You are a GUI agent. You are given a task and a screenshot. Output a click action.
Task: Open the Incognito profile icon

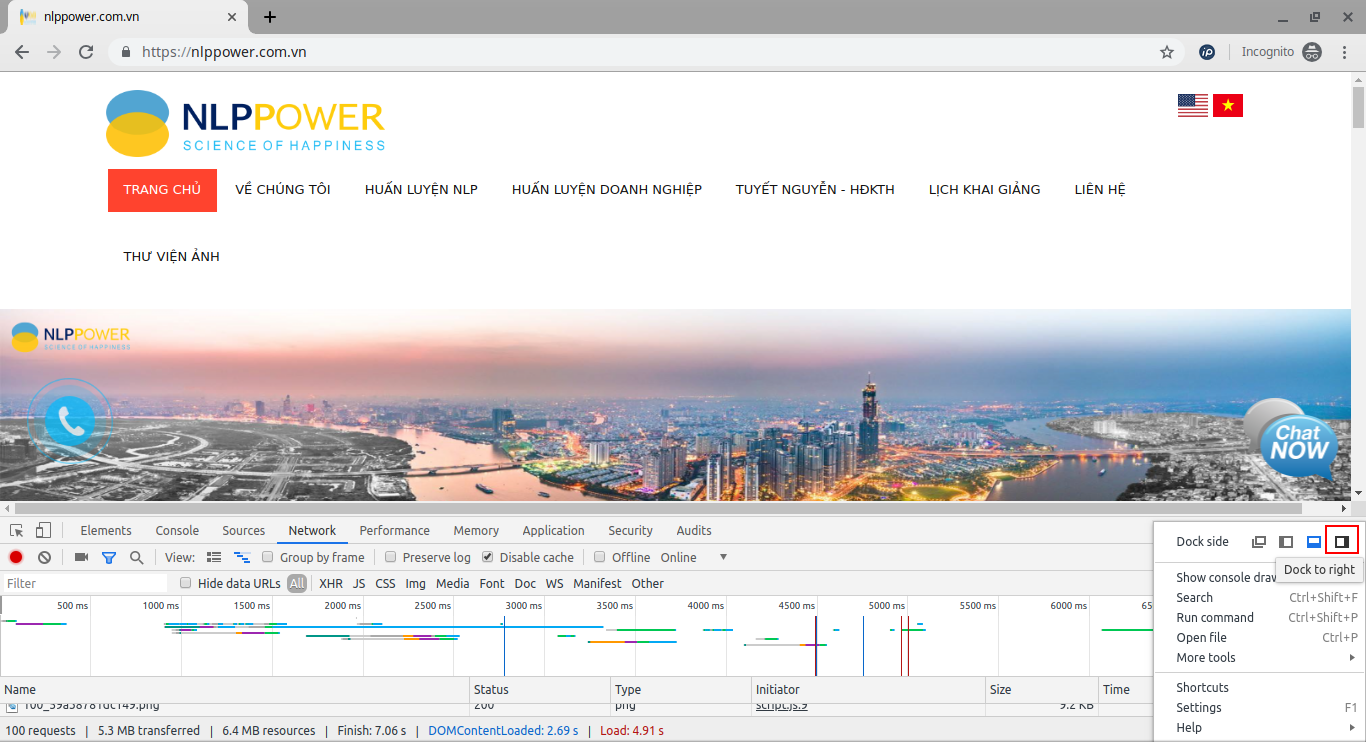click(x=1312, y=52)
